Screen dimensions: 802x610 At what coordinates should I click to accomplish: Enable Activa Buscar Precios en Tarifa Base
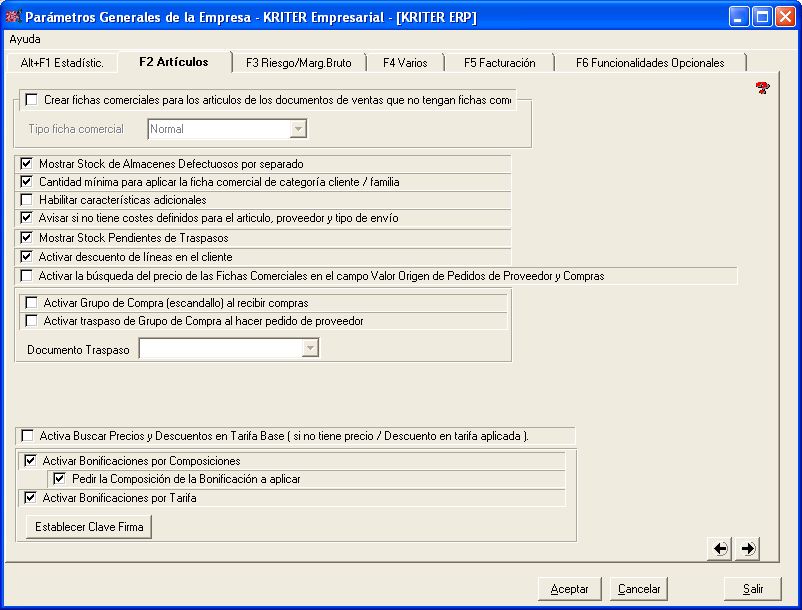(x=28, y=436)
